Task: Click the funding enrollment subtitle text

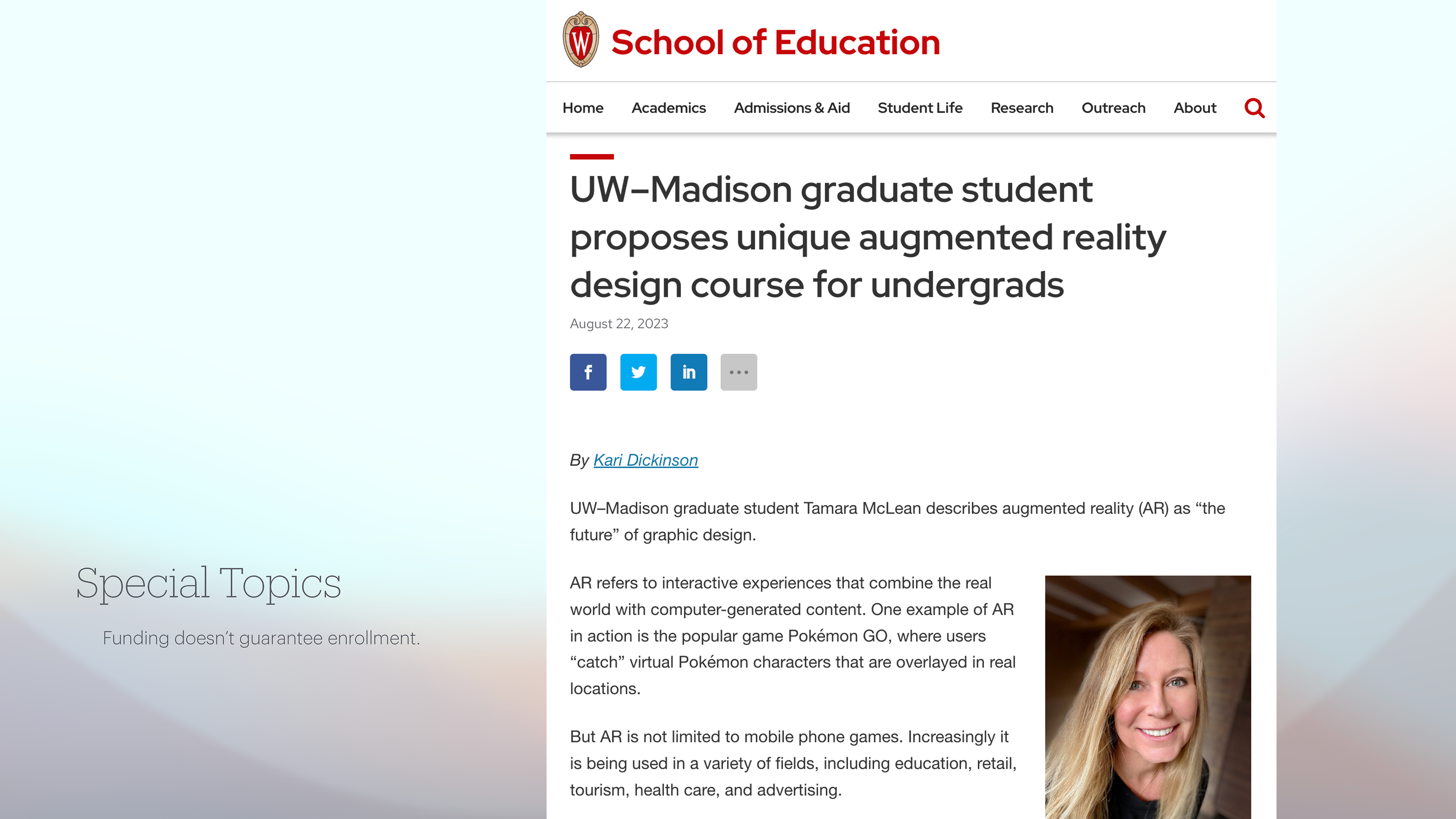Action: pos(261,638)
